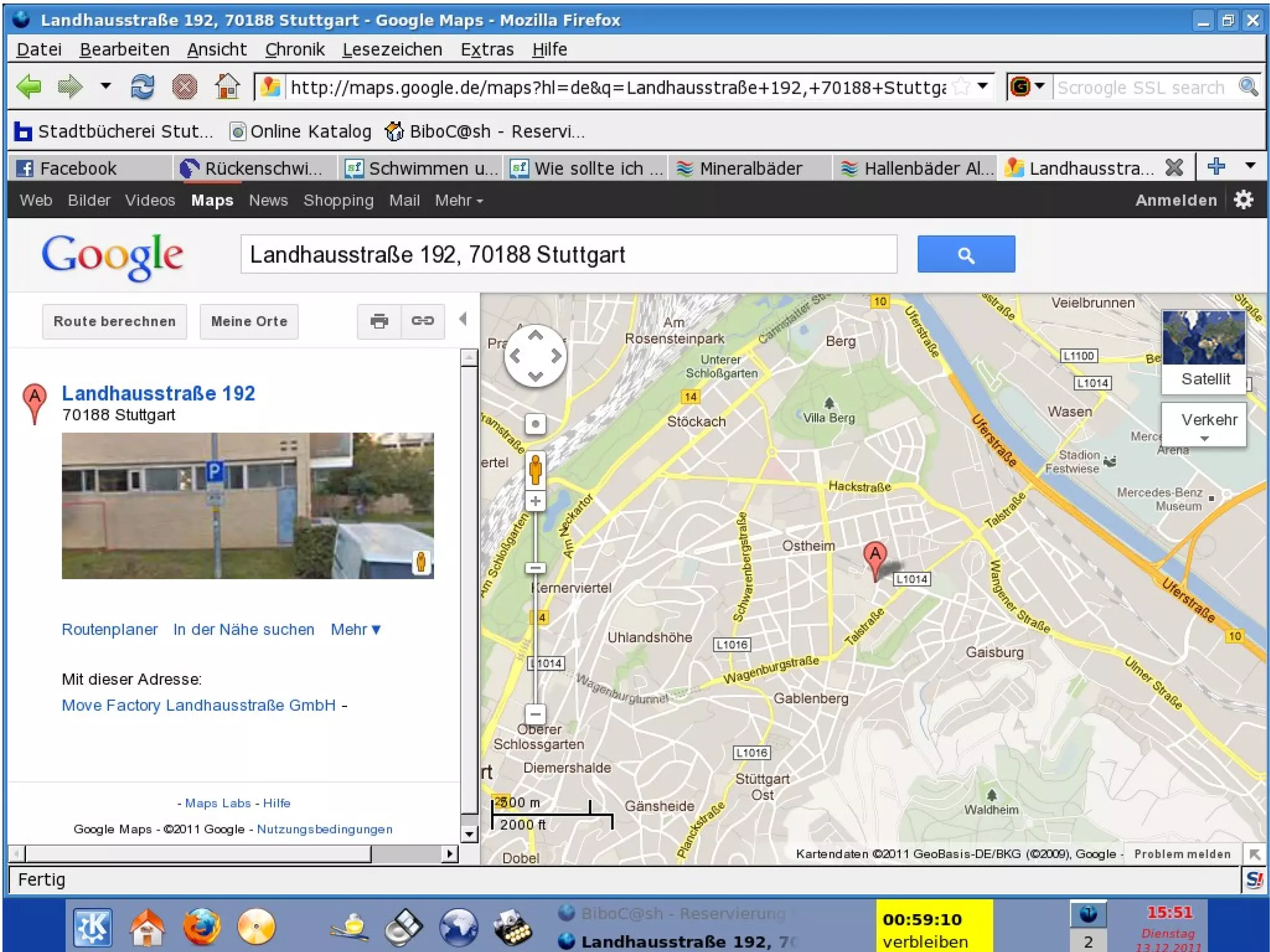1270x952 pixels.
Task: Click the Firefox icon in taskbar
Action: tap(202, 927)
